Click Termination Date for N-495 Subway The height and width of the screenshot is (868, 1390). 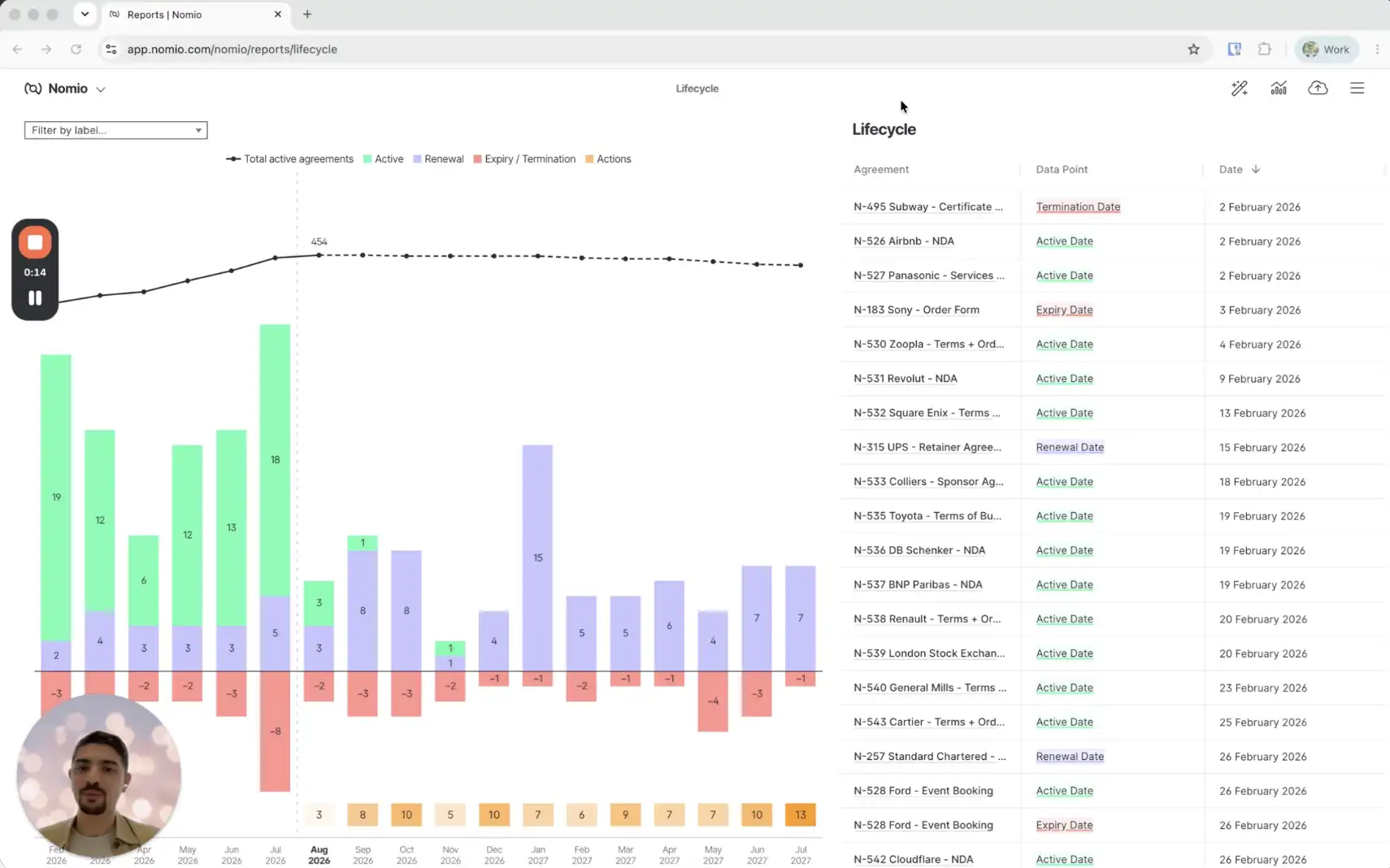click(1078, 207)
